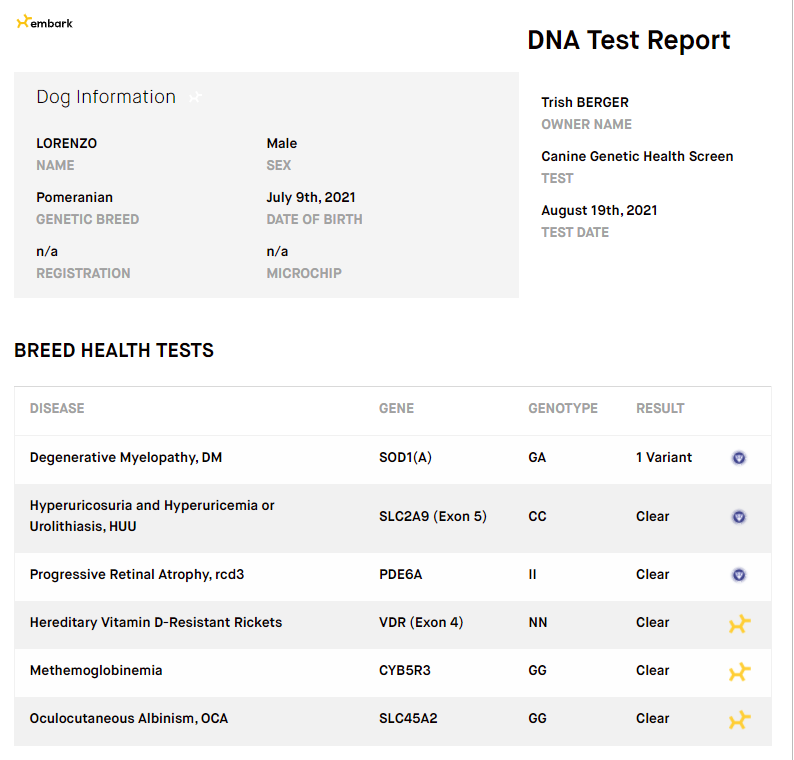
Task: Click the yellow Embark icon for Oculocutaneous Albinism
Action: [x=740, y=719]
